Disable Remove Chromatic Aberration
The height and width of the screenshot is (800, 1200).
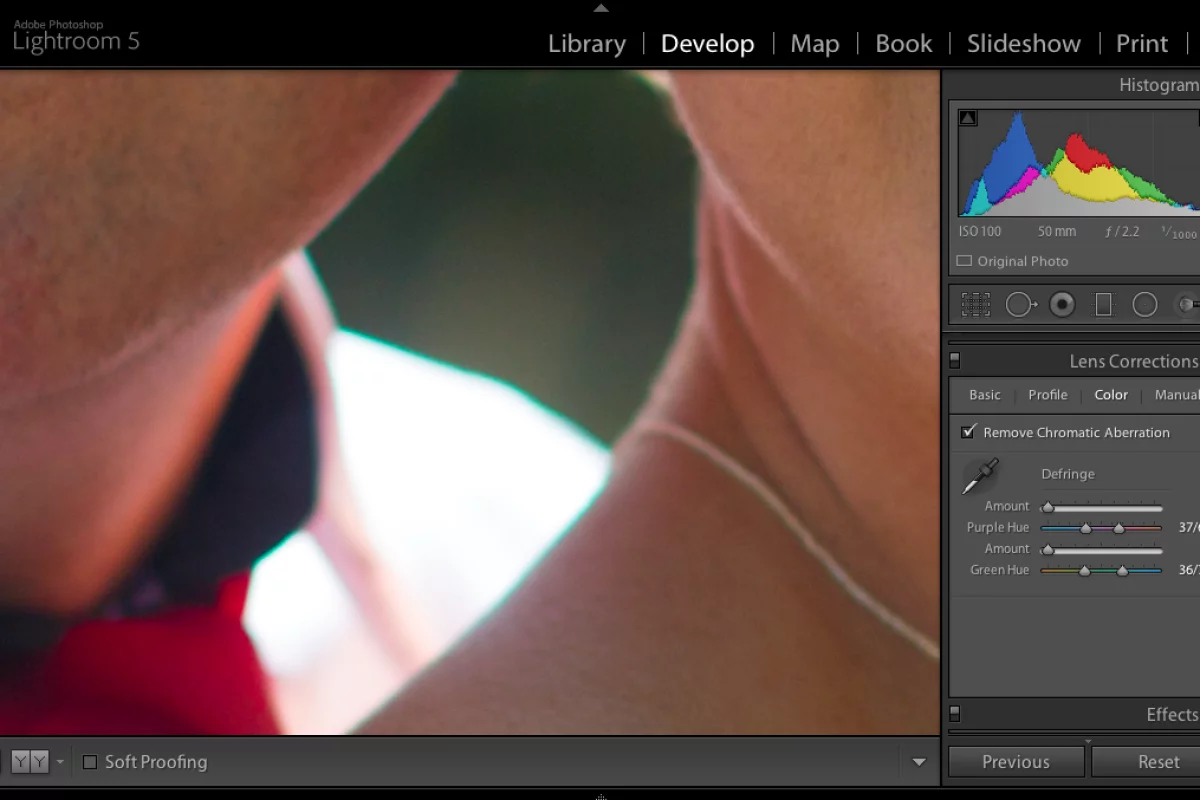[x=967, y=432]
